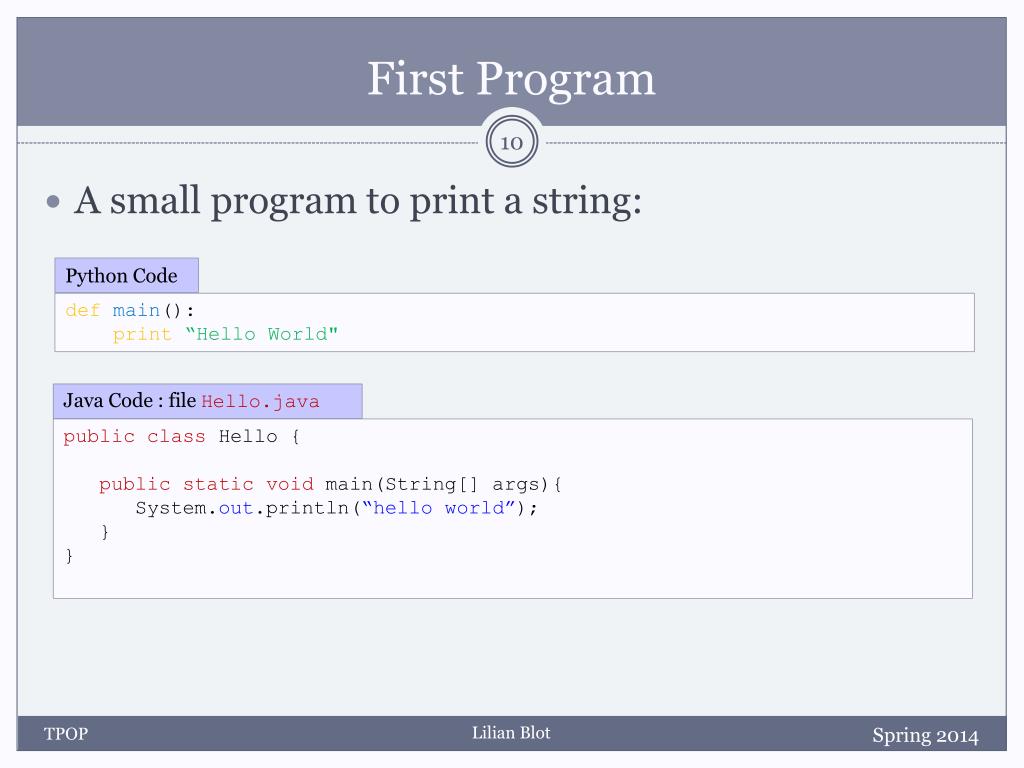Click the 'out' field in System.out.println
1024x768 pixels.
(x=236, y=508)
